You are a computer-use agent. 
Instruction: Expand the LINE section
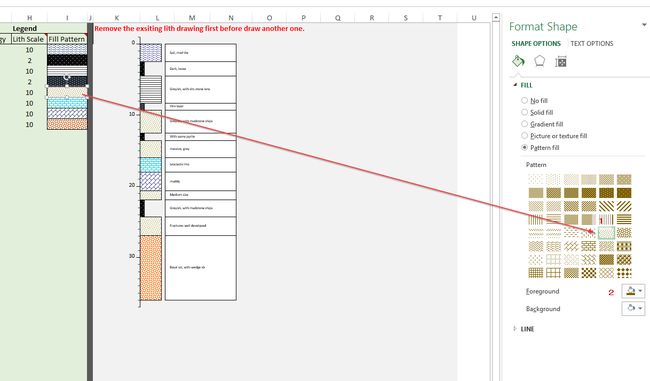point(515,328)
